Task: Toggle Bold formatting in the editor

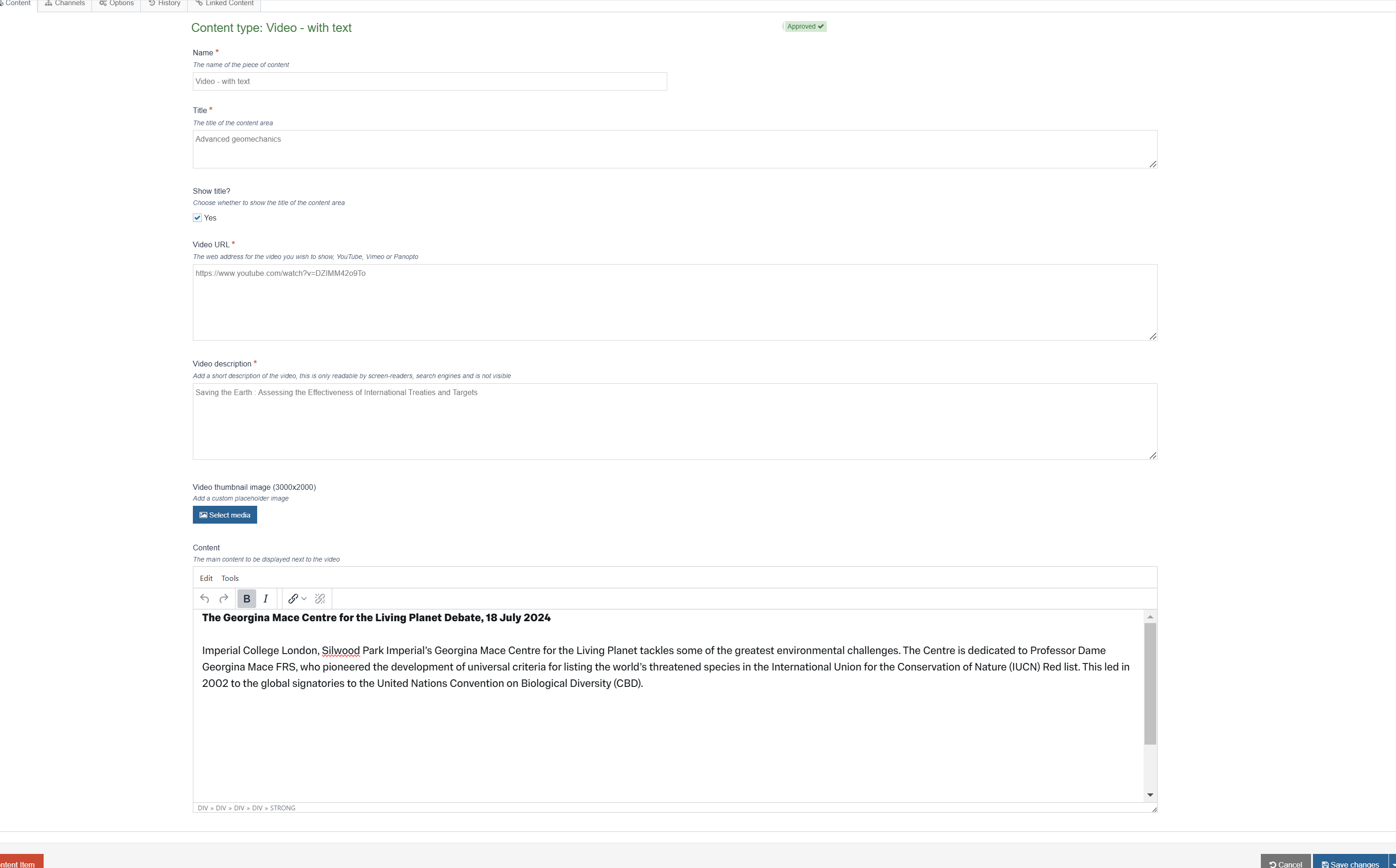Action: coord(247,599)
